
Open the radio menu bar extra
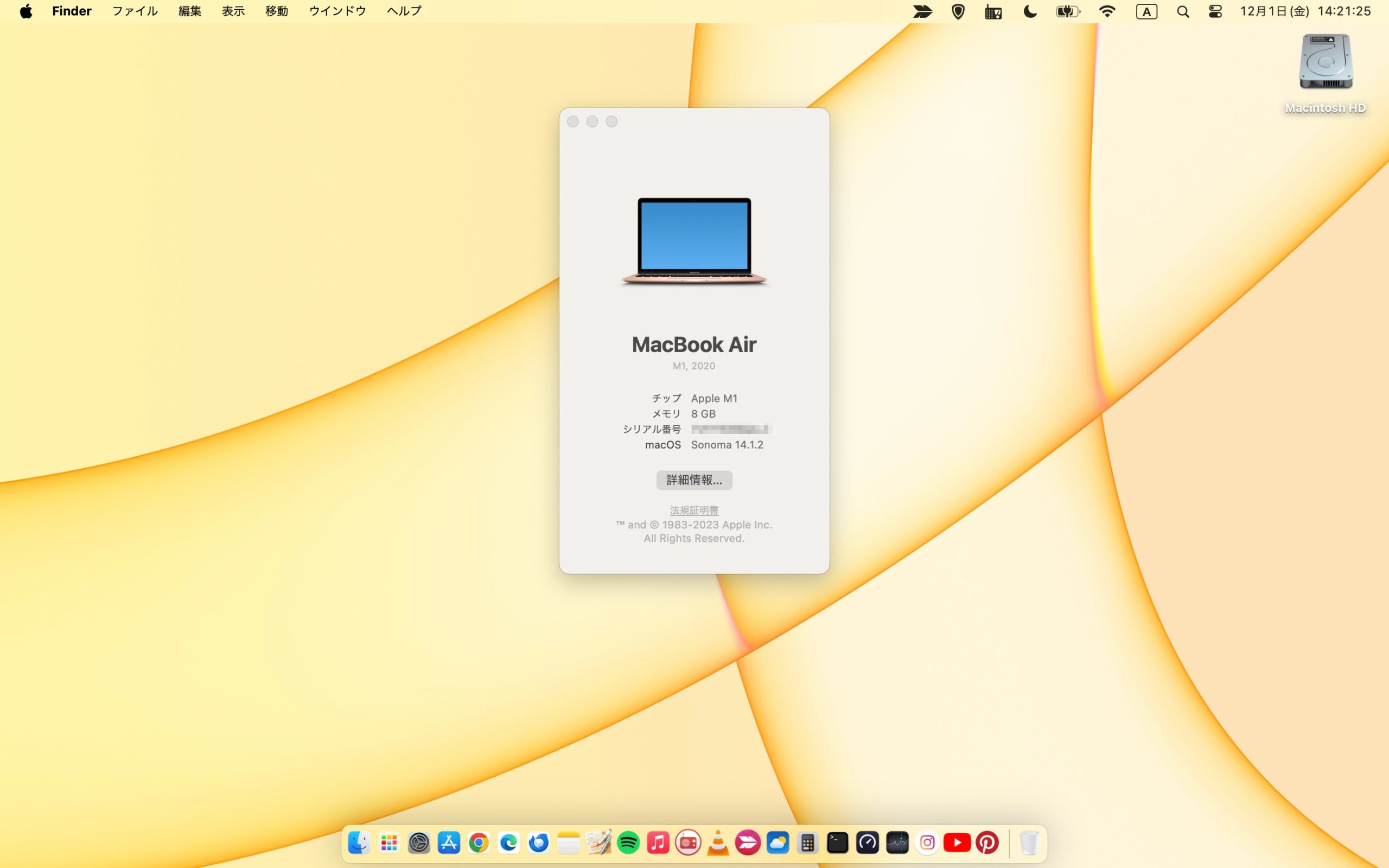[x=993, y=11]
